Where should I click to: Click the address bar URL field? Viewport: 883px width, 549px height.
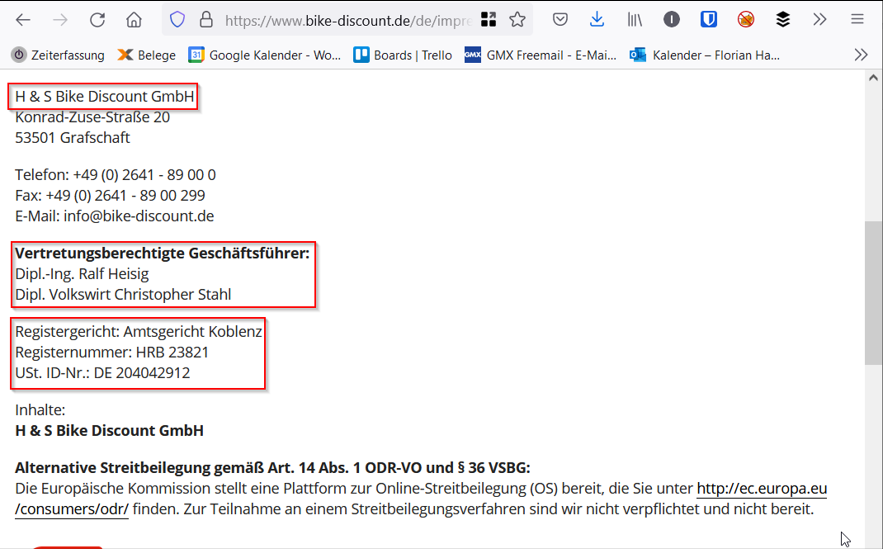point(347,21)
